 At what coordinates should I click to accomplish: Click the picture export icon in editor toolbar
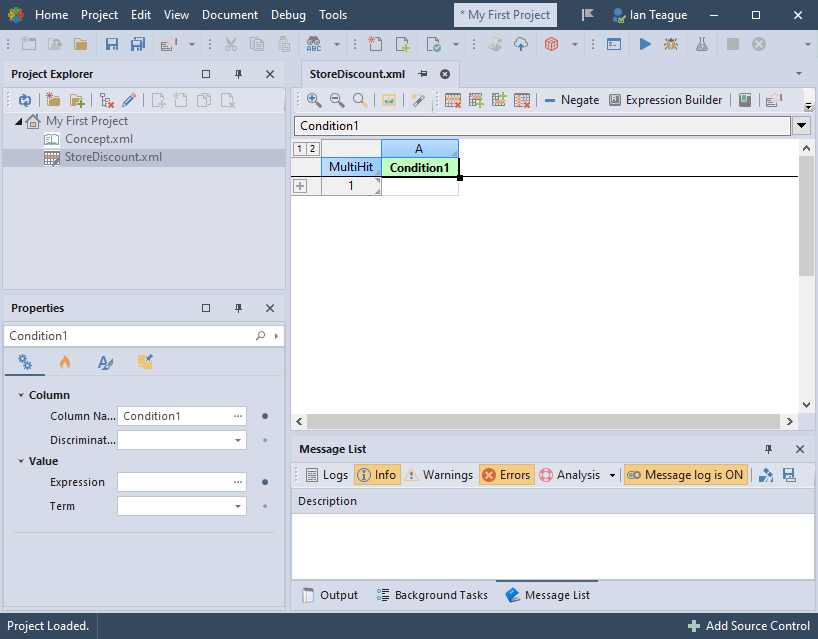pos(389,100)
